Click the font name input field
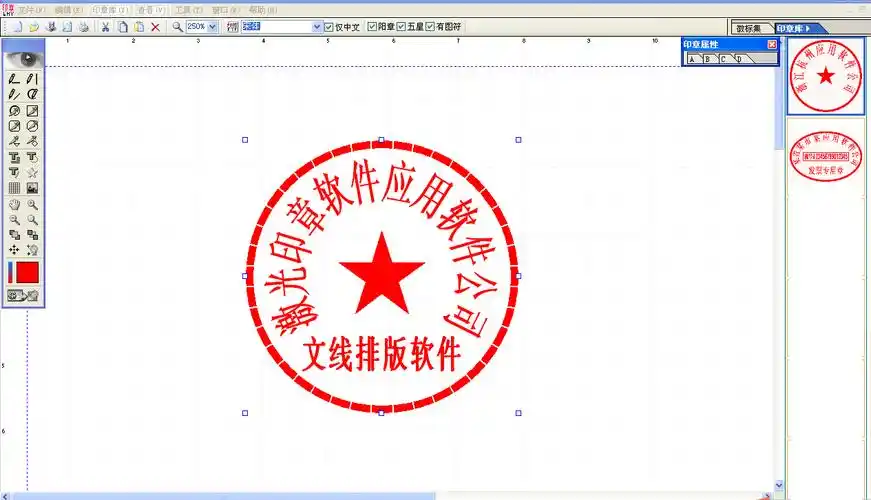 click(277, 27)
